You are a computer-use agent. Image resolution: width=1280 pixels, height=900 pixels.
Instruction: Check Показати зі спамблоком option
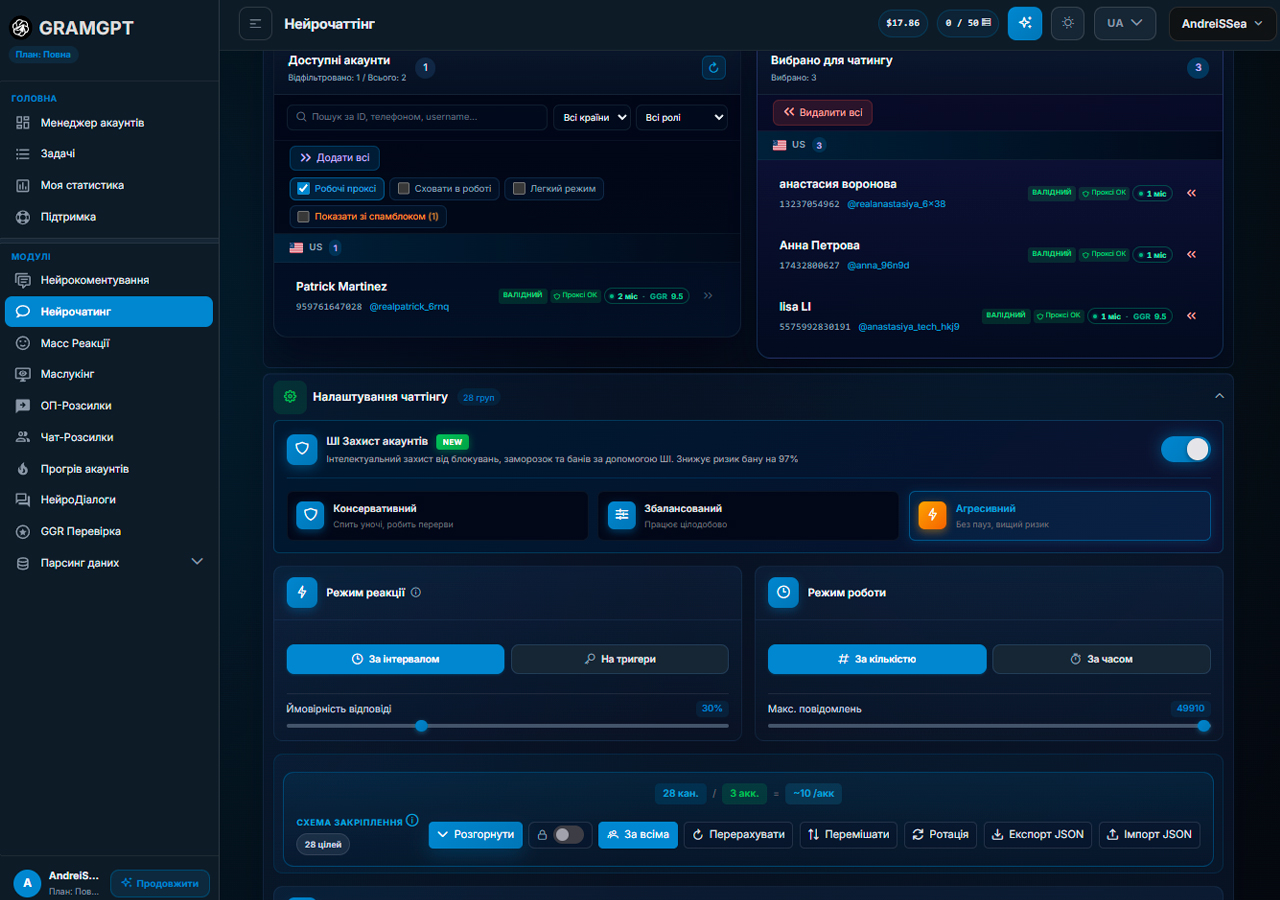coord(304,216)
